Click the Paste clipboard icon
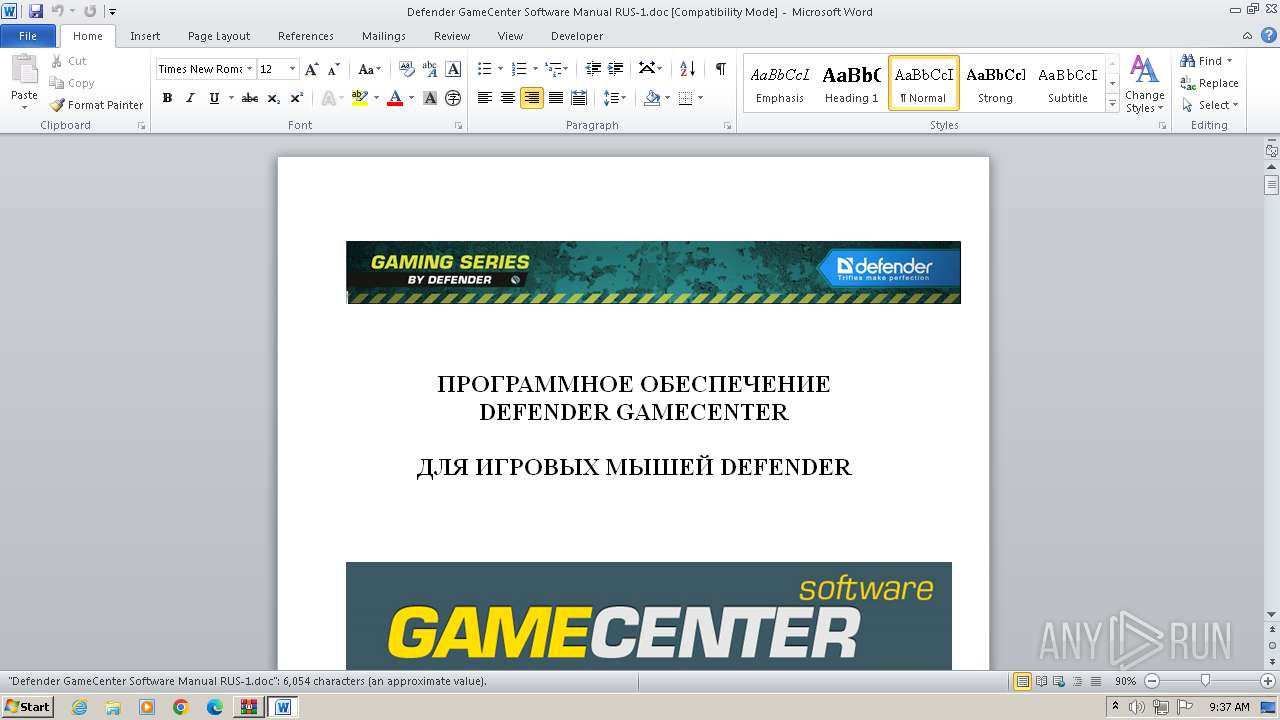The height and width of the screenshot is (720, 1280). tap(24, 70)
